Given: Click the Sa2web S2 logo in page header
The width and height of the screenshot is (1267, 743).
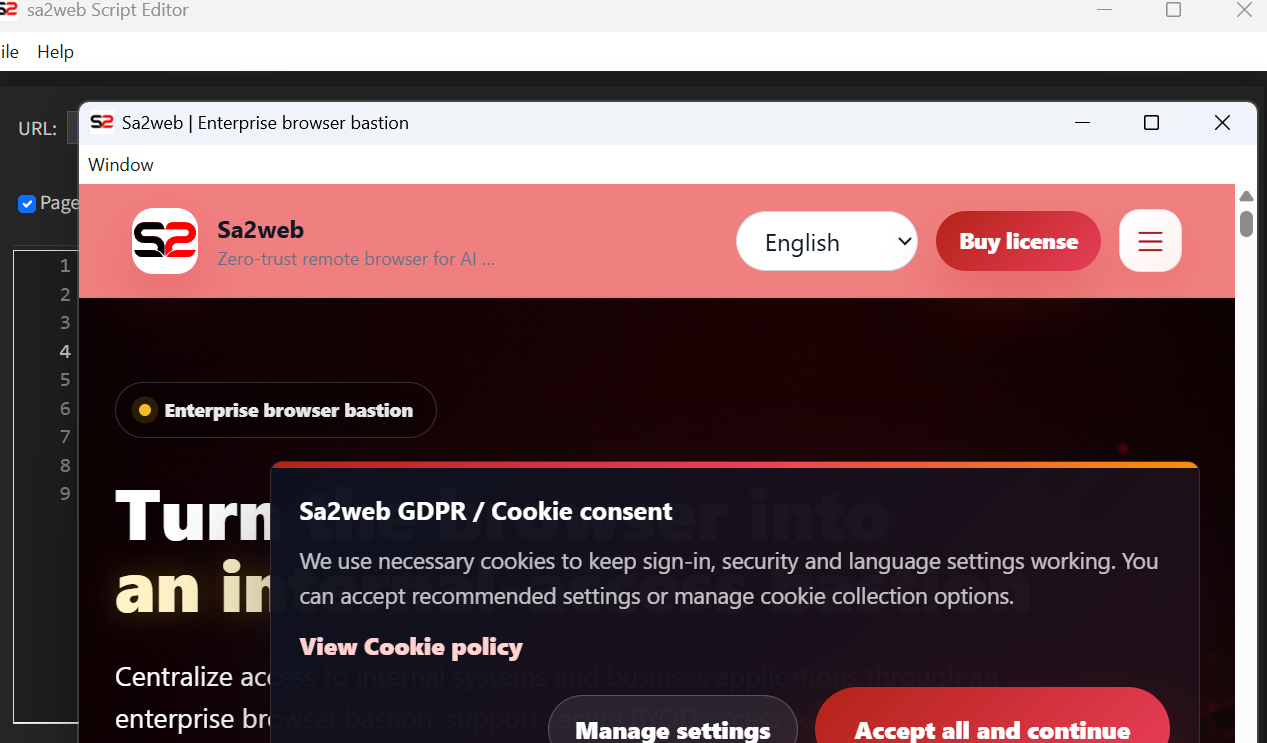Looking at the screenshot, I should 165,241.
